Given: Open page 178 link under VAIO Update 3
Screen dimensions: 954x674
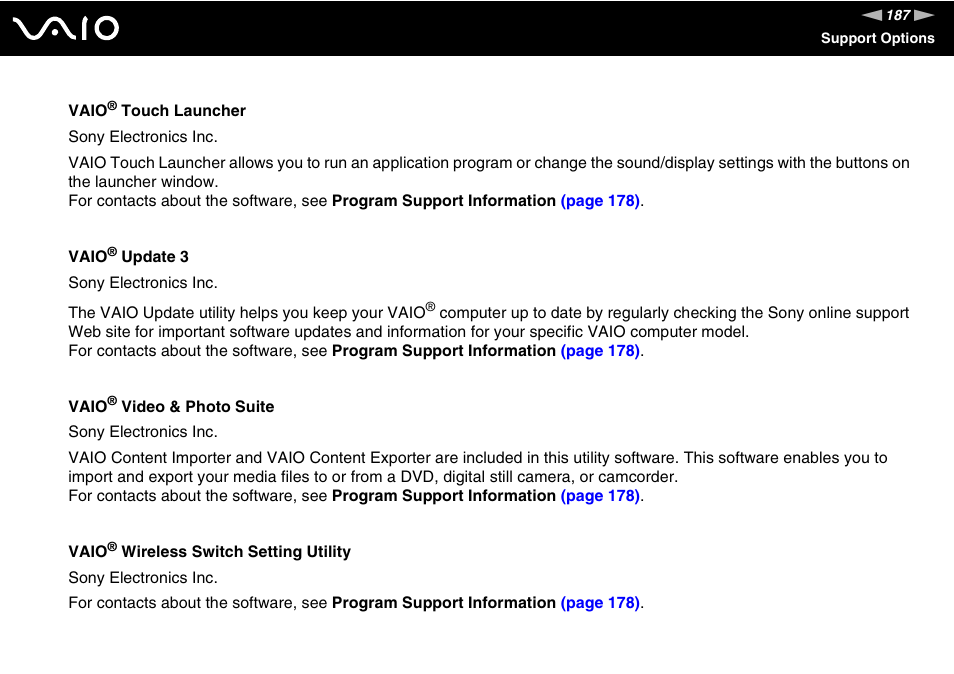Looking at the screenshot, I should tap(600, 351).
